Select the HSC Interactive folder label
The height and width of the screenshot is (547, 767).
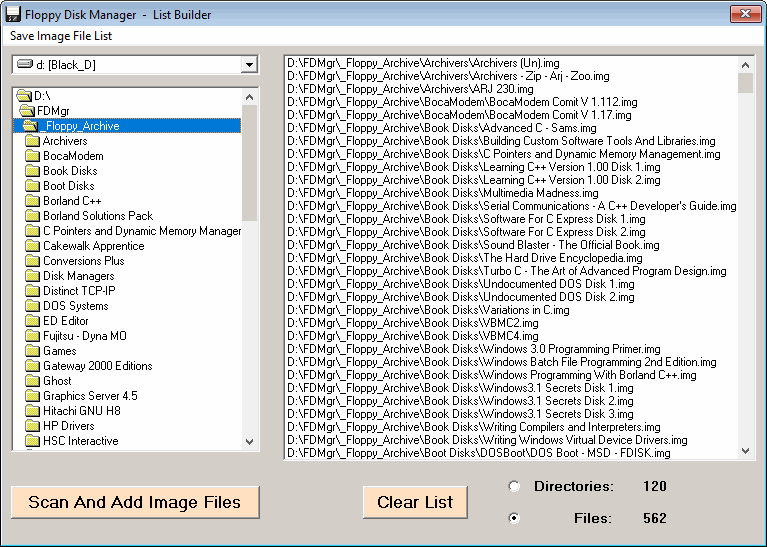[x=81, y=441]
